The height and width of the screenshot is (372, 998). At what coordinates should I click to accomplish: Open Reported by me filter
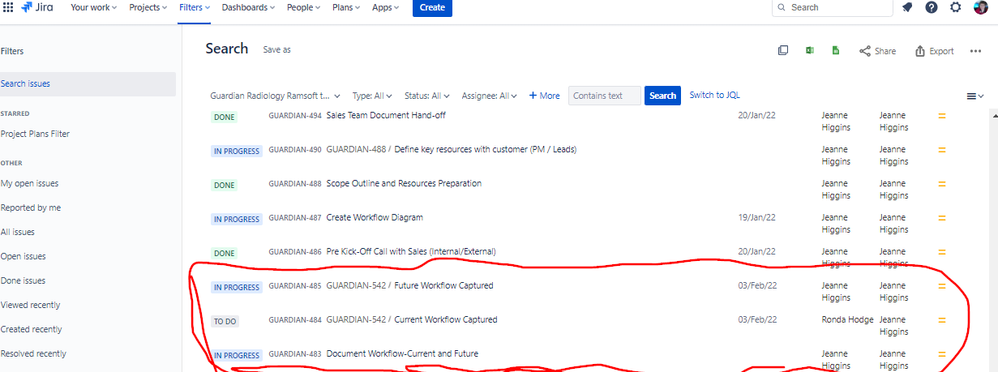[x=31, y=208]
